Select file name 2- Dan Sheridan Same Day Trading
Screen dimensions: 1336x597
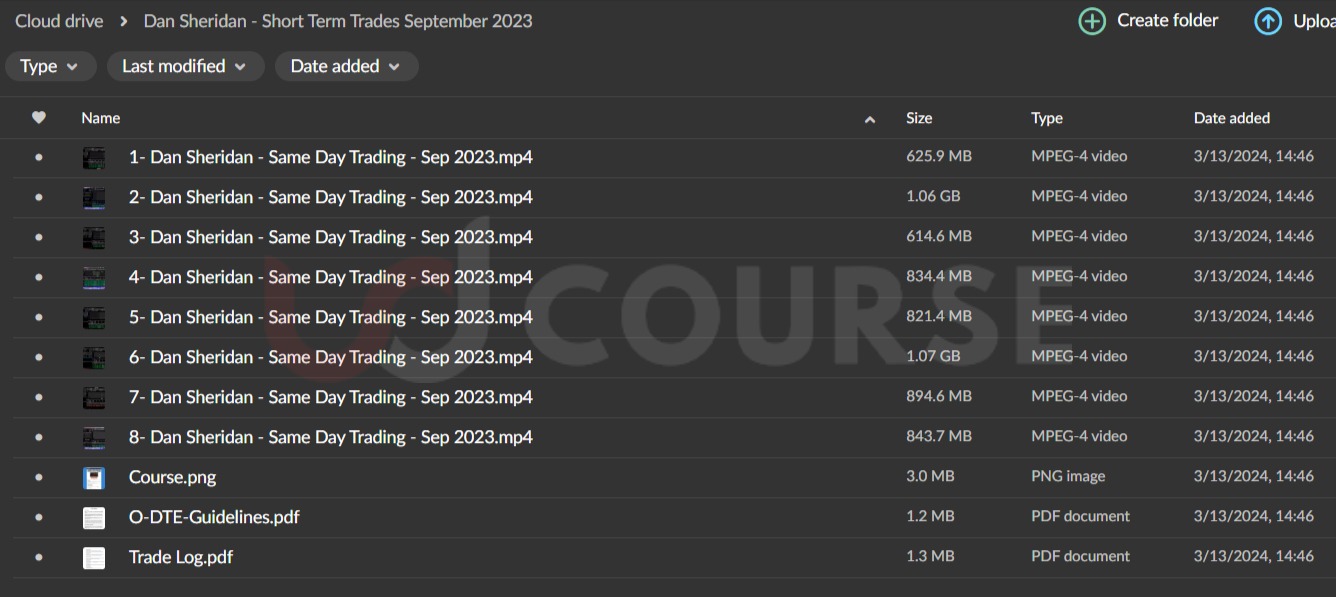click(331, 197)
